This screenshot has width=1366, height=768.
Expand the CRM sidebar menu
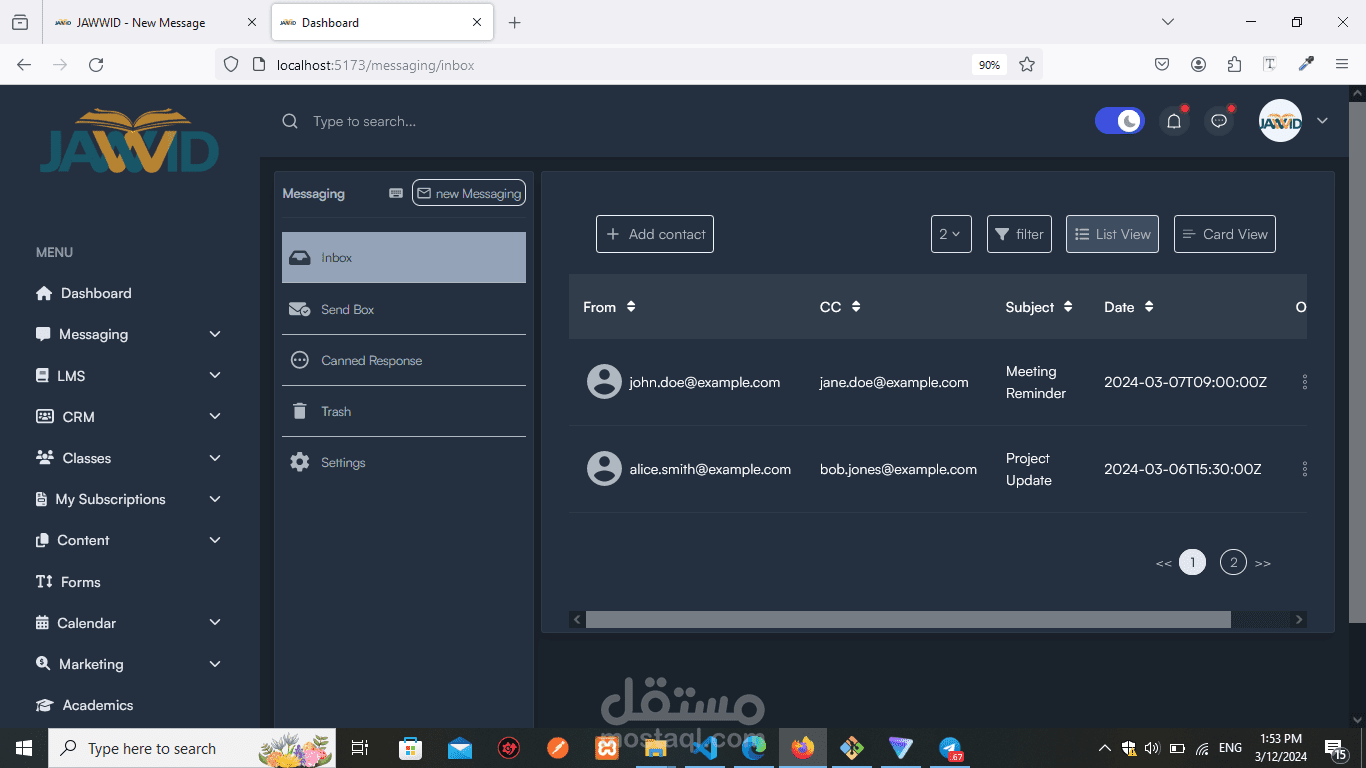128,417
